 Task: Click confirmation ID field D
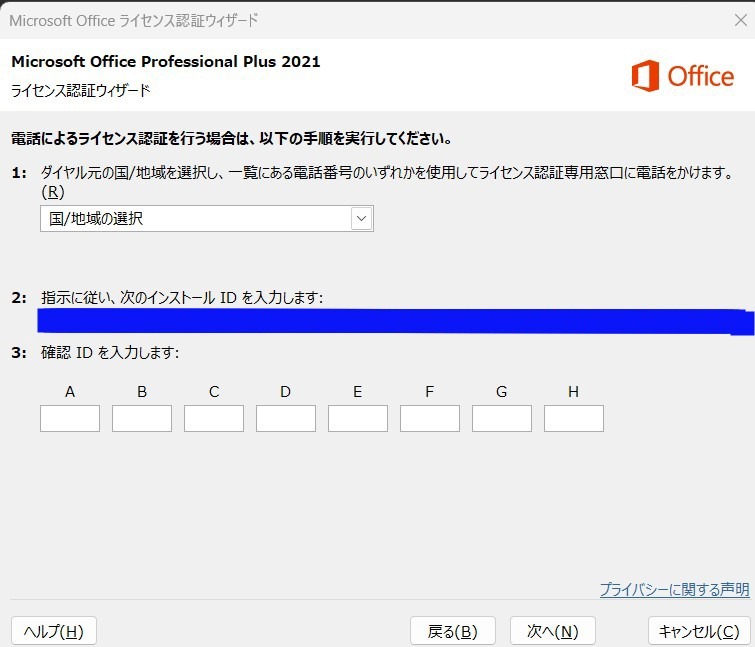pos(286,418)
